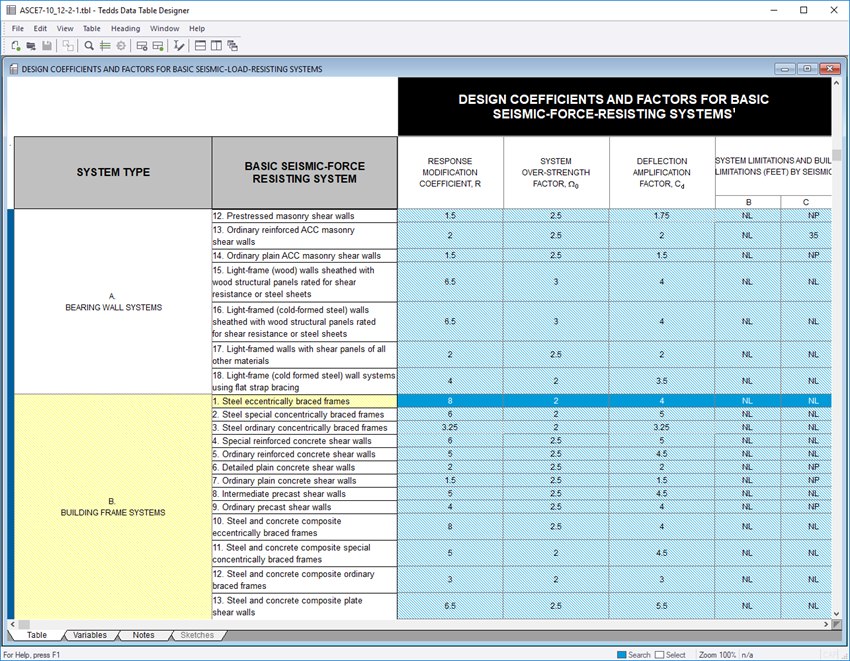The width and height of the screenshot is (850, 661).
Task: Create a new table using the toolbar icon
Action: click(x=16, y=45)
